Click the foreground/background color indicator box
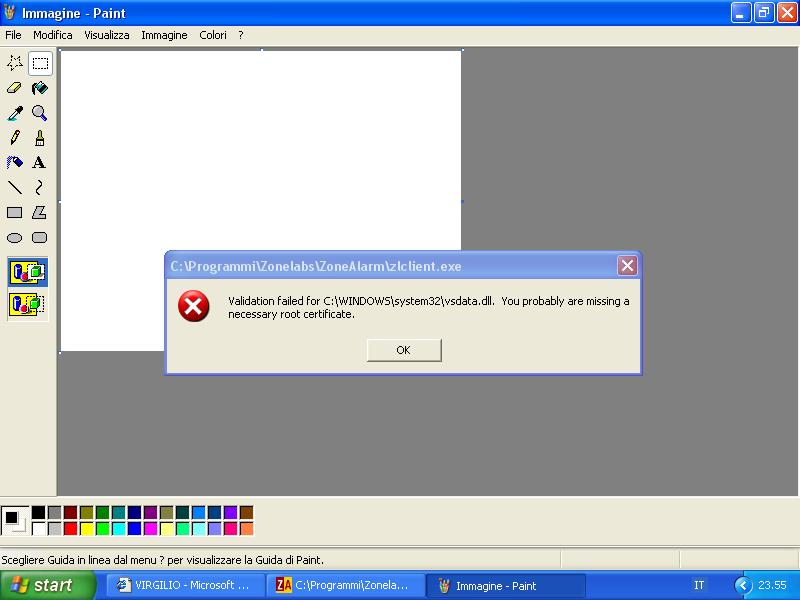800x600 pixels. [15, 520]
